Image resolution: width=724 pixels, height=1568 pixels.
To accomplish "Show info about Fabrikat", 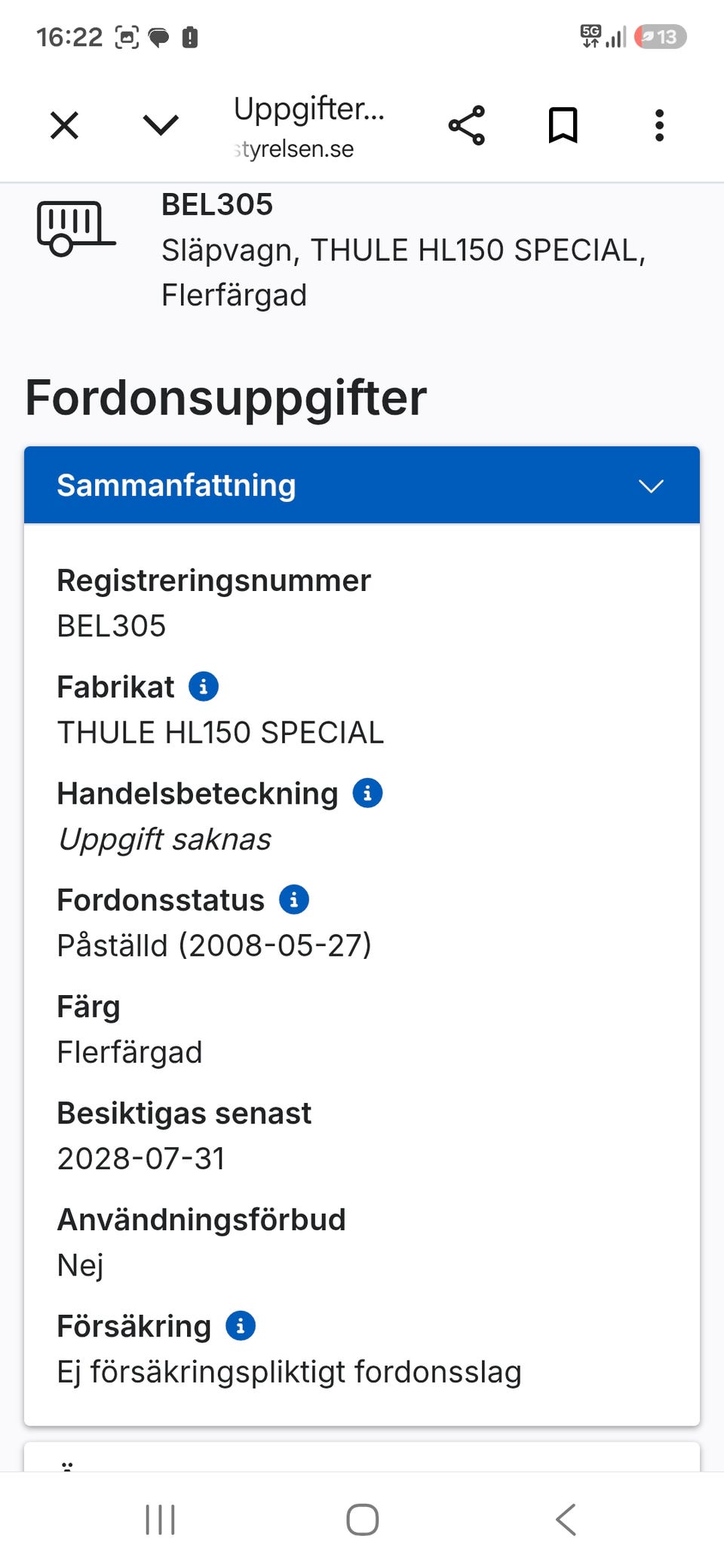I will click(x=204, y=687).
